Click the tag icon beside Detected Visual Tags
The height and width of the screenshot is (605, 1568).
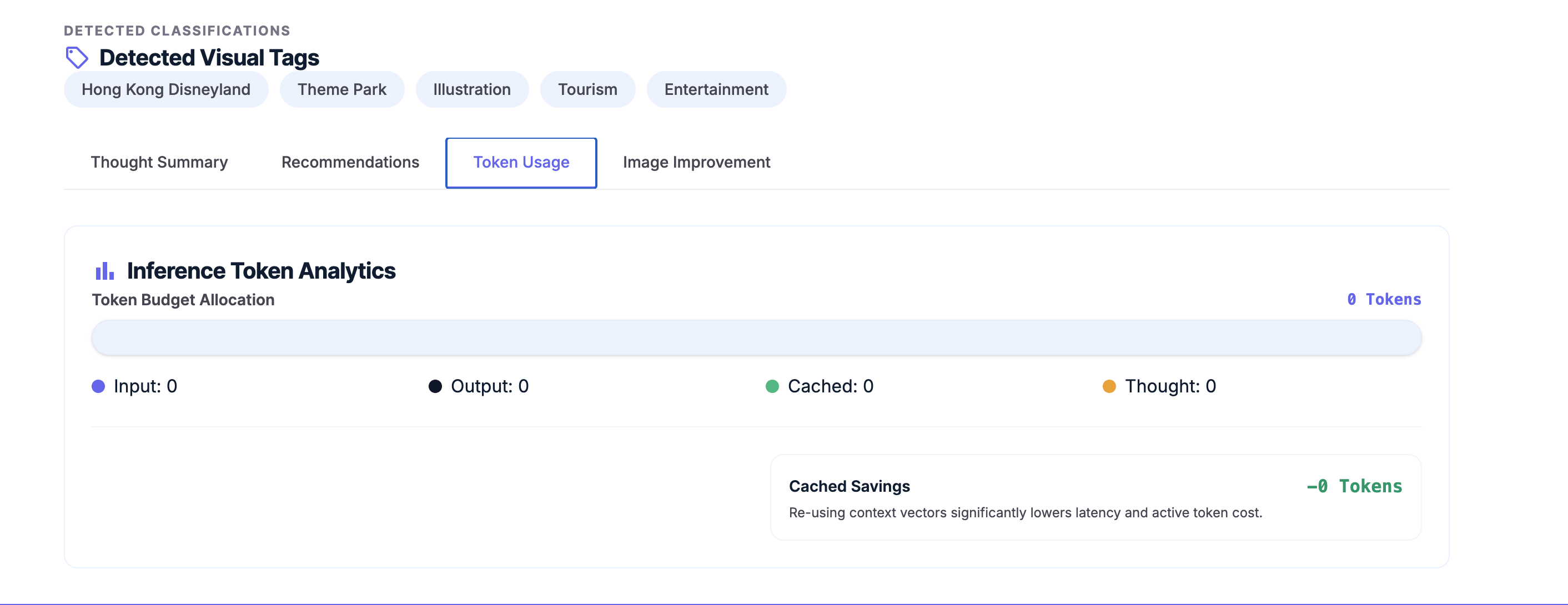[77, 58]
